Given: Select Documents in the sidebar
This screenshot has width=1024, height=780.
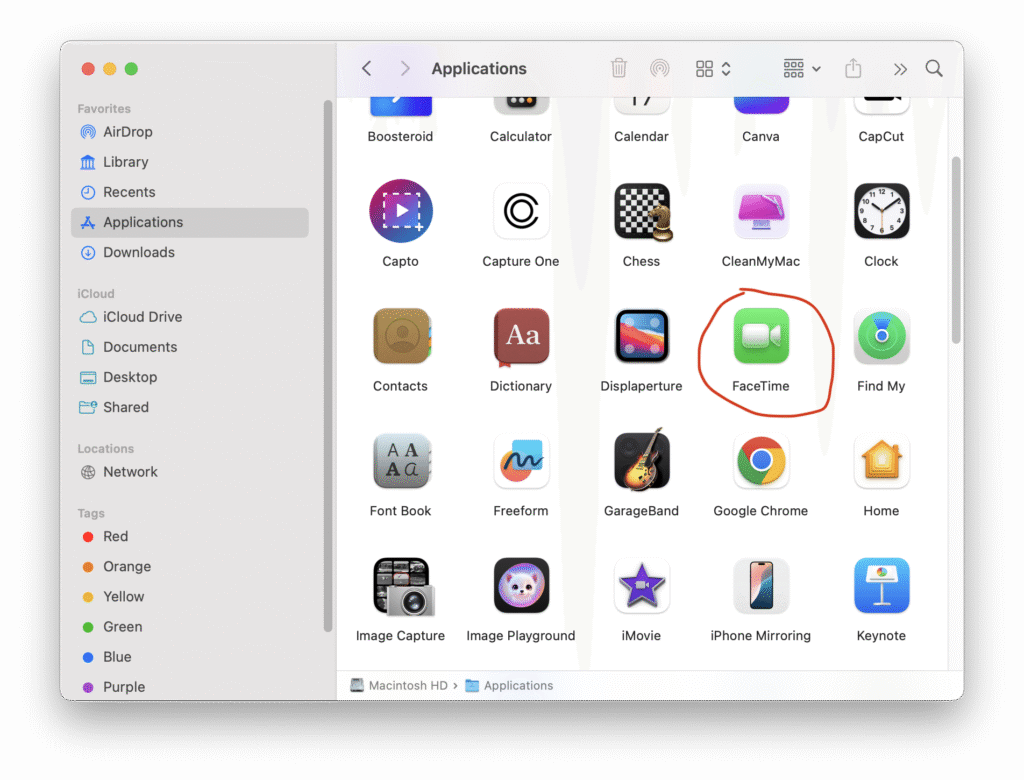Looking at the screenshot, I should (x=189, y=347).
